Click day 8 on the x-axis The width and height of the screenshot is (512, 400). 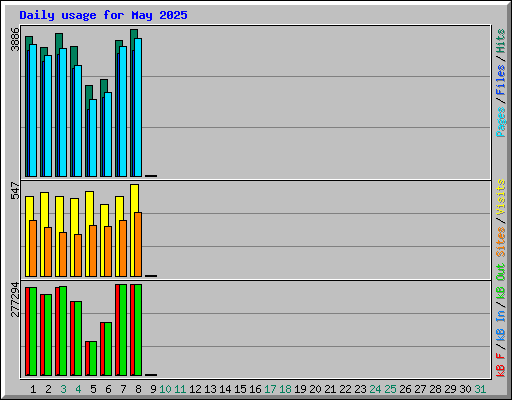pos(138,389)
